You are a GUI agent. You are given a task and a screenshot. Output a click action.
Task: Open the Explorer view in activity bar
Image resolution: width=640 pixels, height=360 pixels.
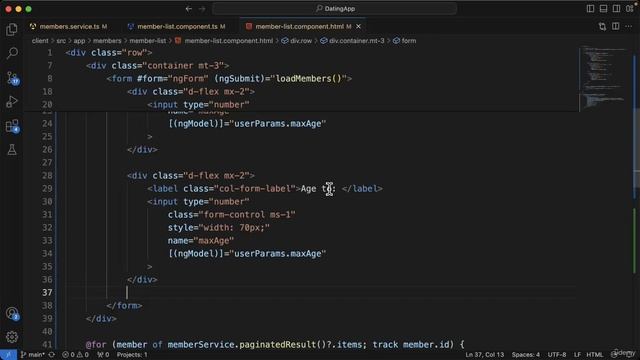pos(12,29)
